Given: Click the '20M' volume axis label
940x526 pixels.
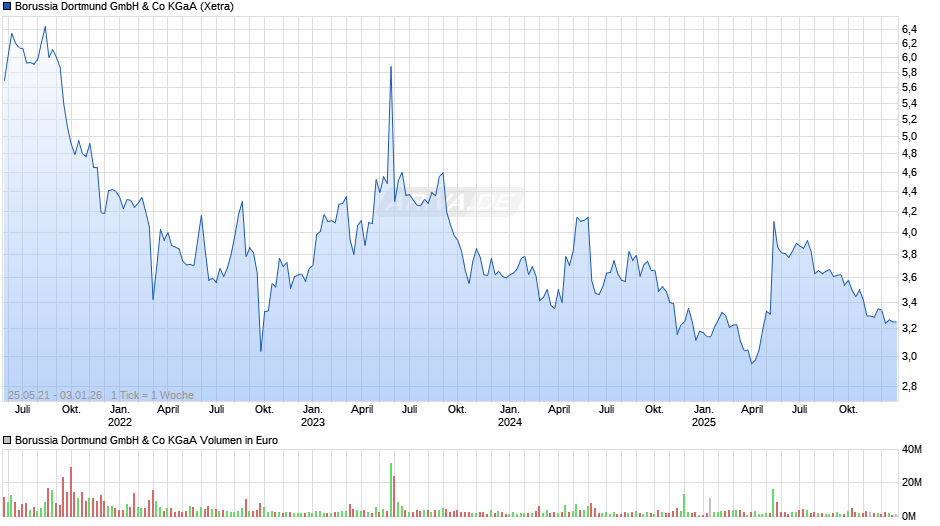Looking at the screenshot, I should 912,482.
